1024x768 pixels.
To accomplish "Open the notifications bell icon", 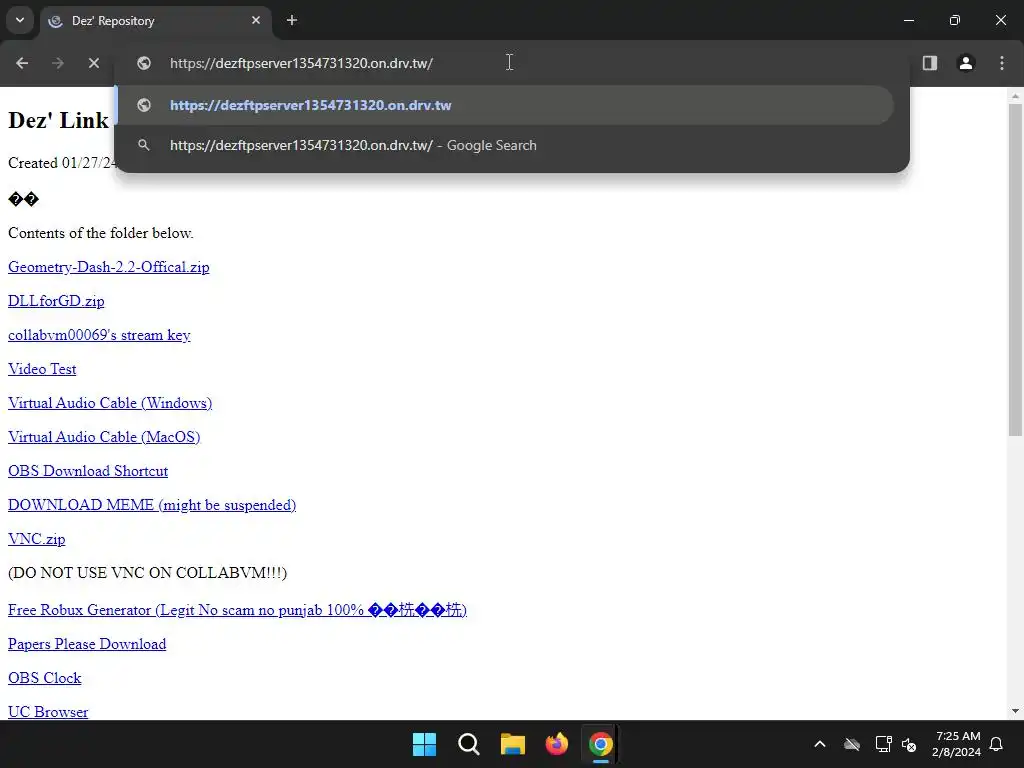I will pos(997,744).
